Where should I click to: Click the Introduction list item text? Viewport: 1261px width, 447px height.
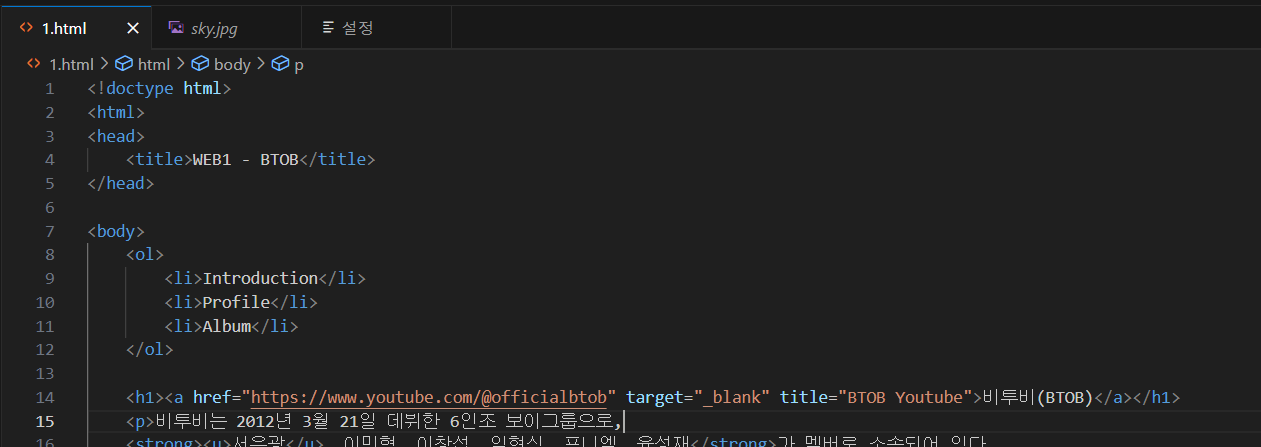click(x=261, y=278)
